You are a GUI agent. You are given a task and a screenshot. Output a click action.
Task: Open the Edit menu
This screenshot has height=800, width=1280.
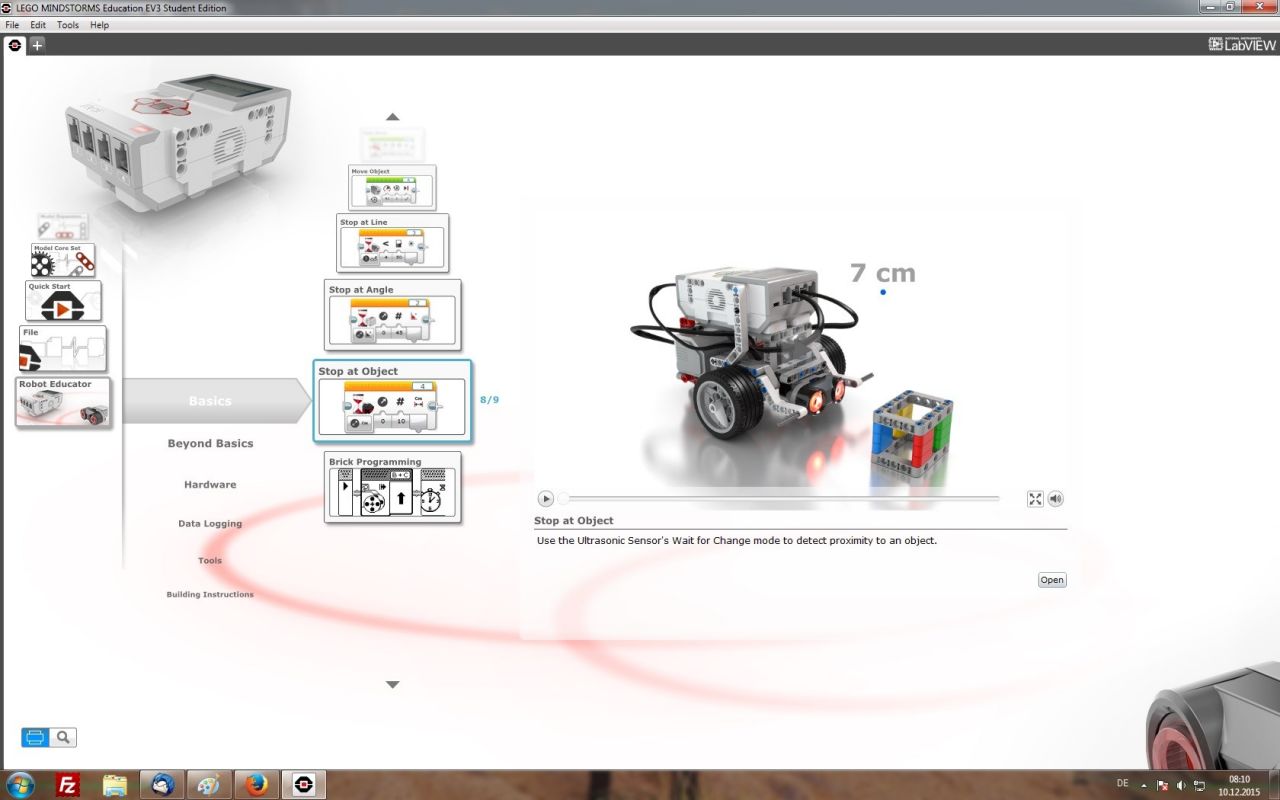38,24
